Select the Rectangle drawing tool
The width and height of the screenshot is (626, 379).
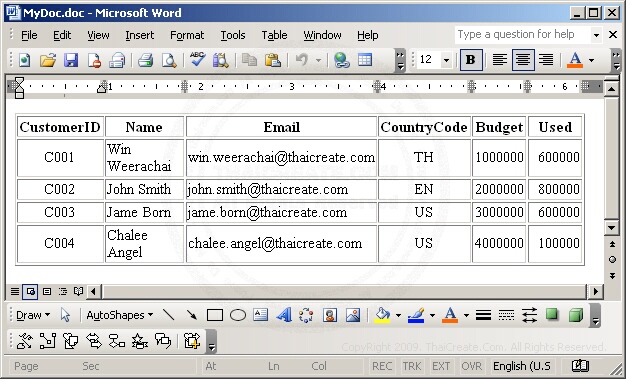click(x=215, y=316)
